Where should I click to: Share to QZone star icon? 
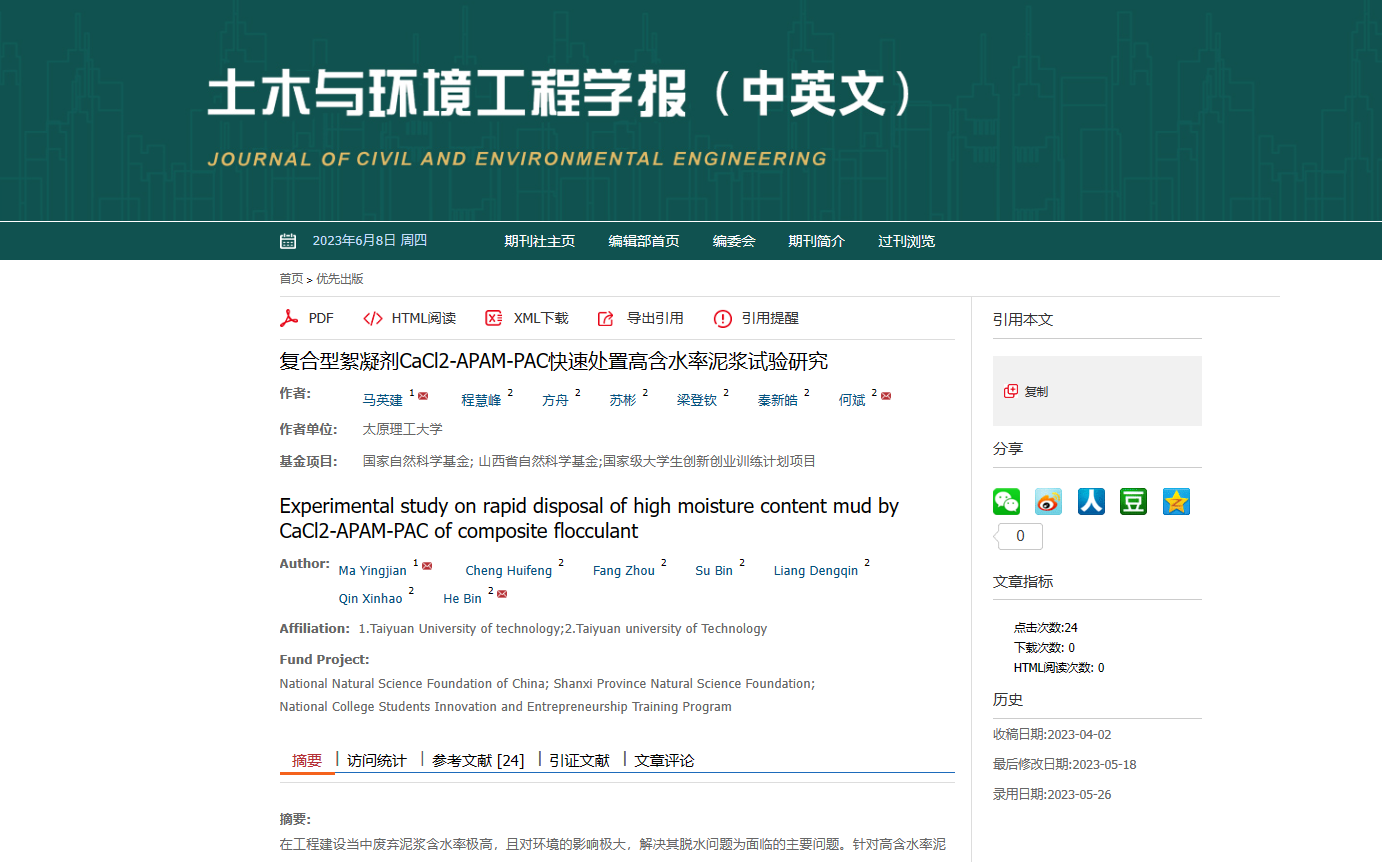1176,502
